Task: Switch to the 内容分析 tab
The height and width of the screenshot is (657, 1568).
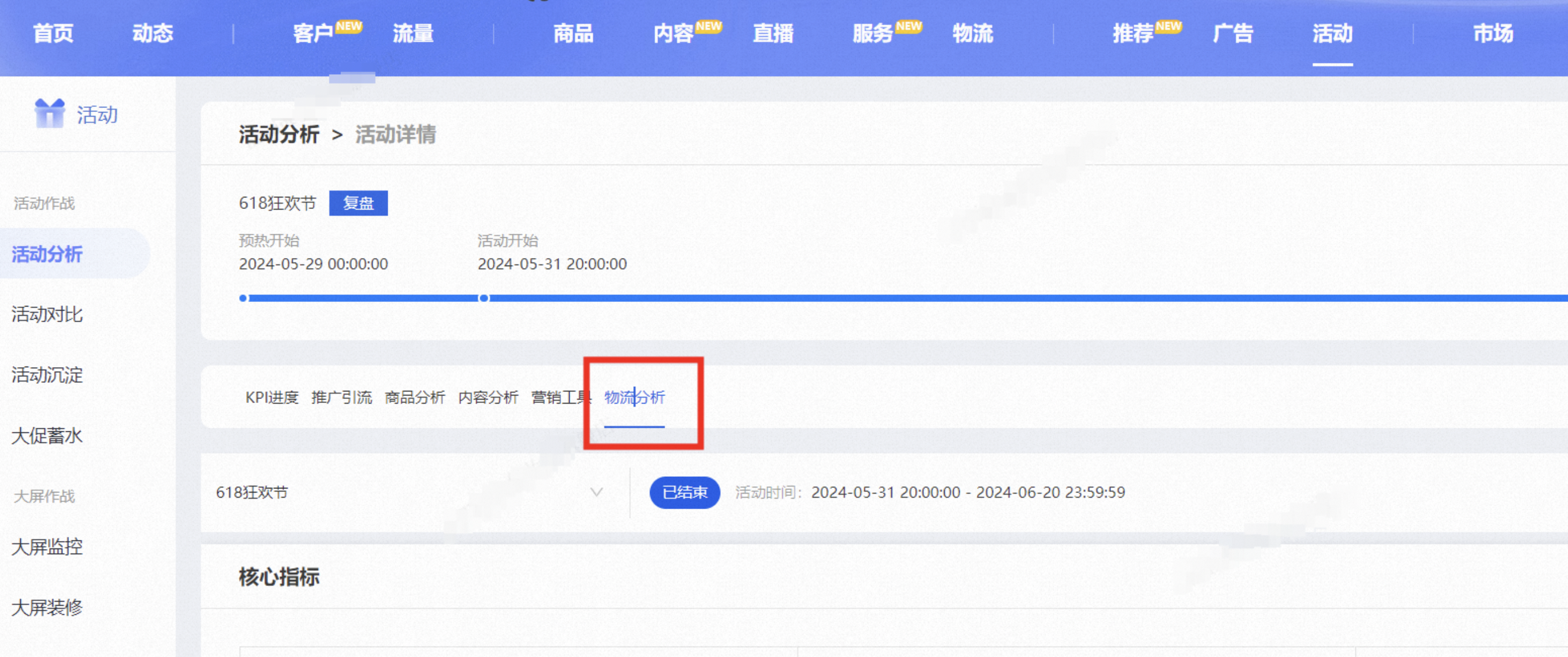Action: 488,398
